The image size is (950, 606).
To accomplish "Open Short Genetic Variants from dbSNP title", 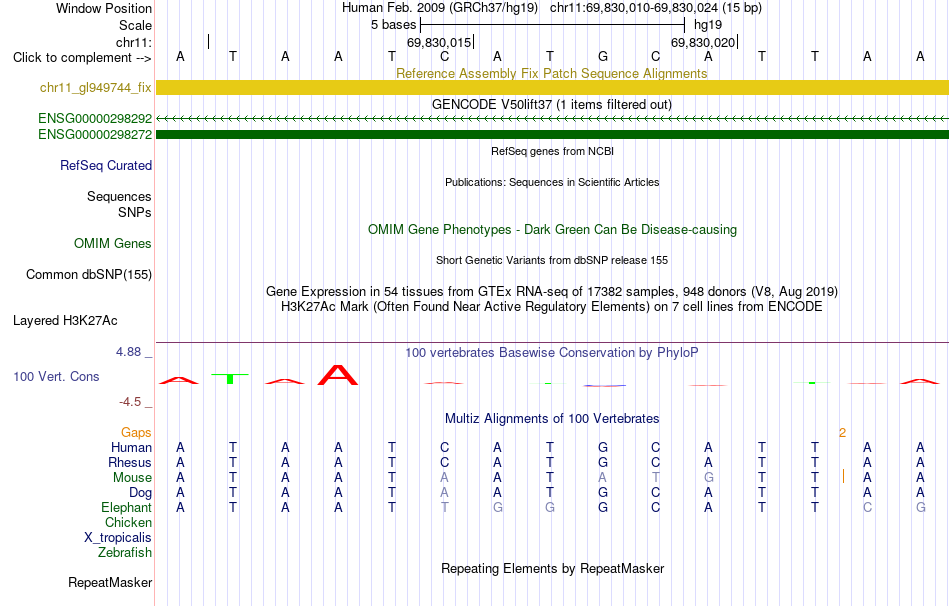I will [552, 260].
